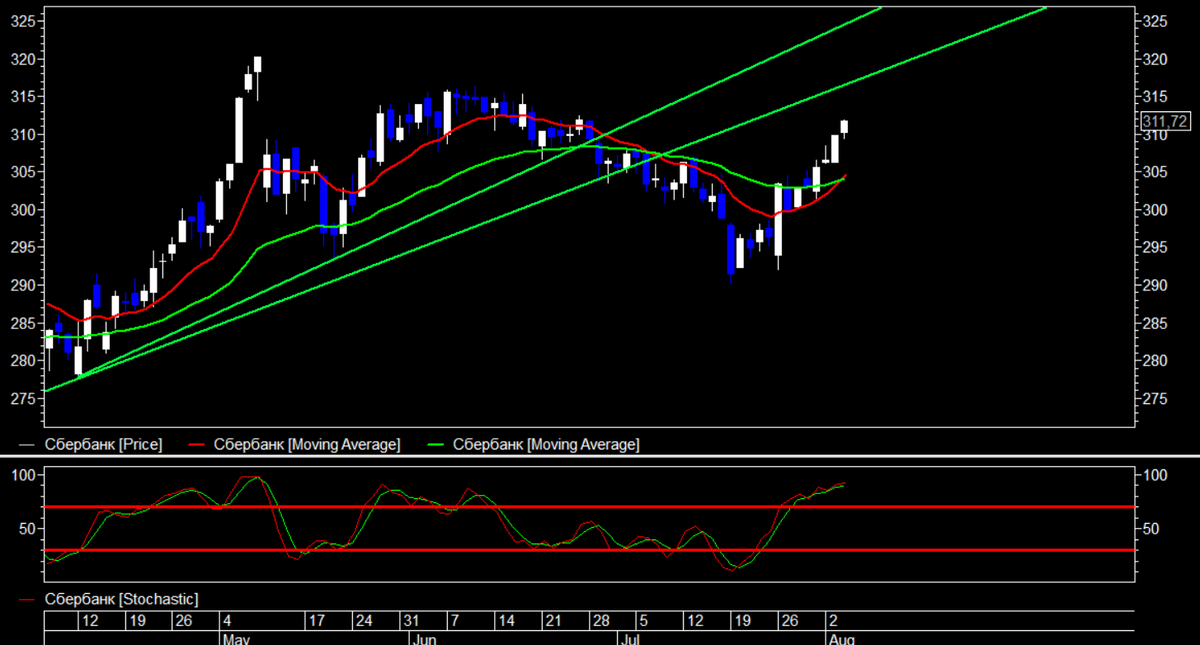Select the green Сбербанк [Moving Average] legend label
The width and height of the screenshot is (1200, 645).
click(x=546, y=444)
